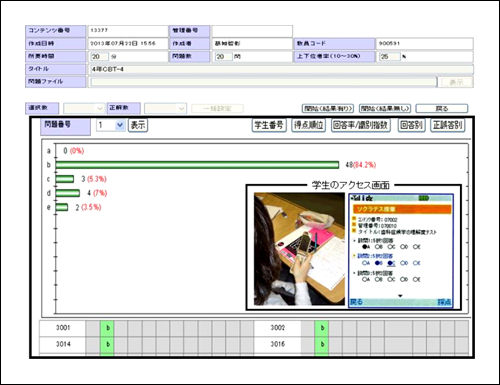Screen dimensions: 500x385
Task: Click the コンテンツ番号 value 13377
Action: [99, 30]
